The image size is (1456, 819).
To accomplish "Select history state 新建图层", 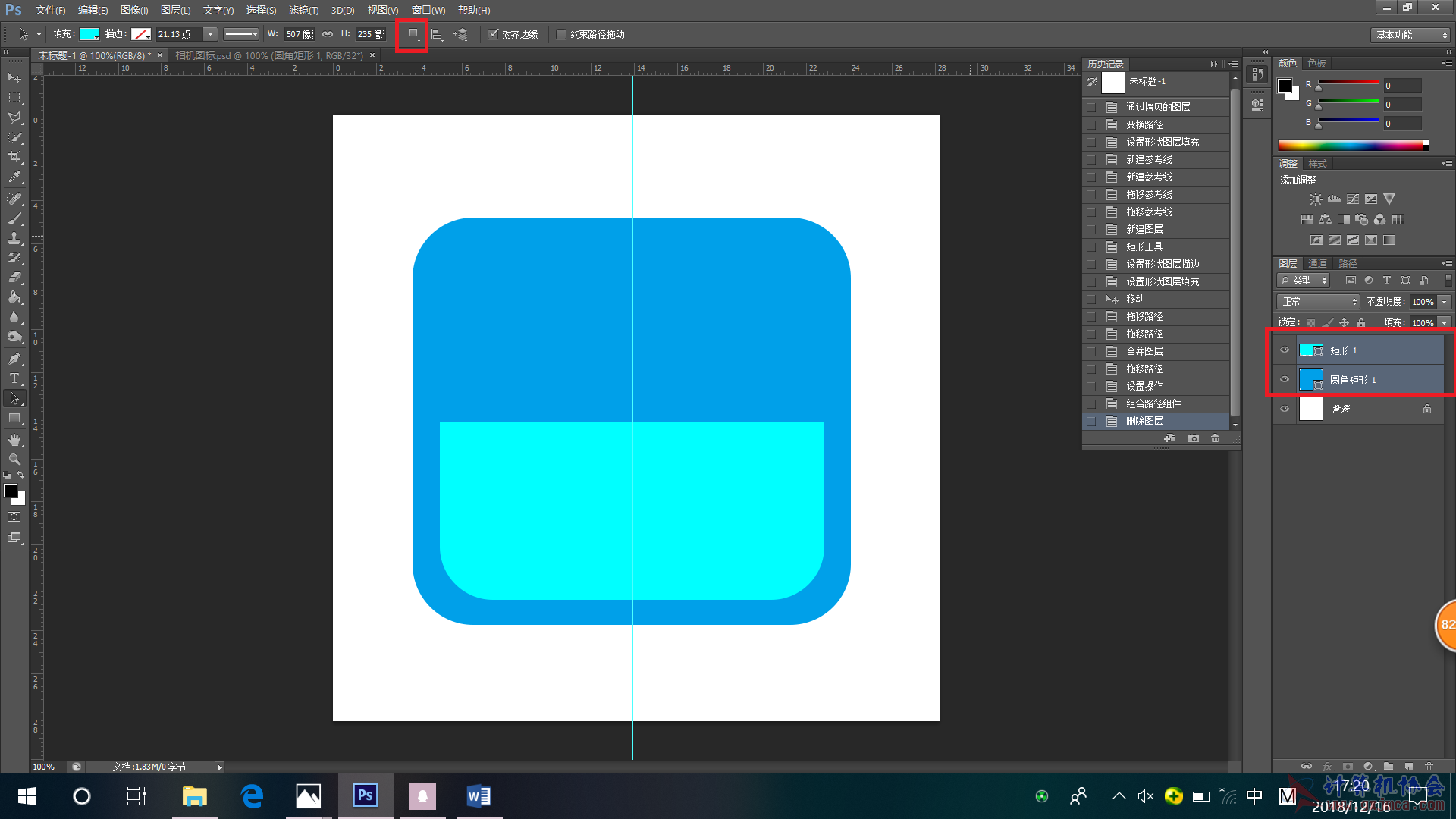I will 1156,229.
